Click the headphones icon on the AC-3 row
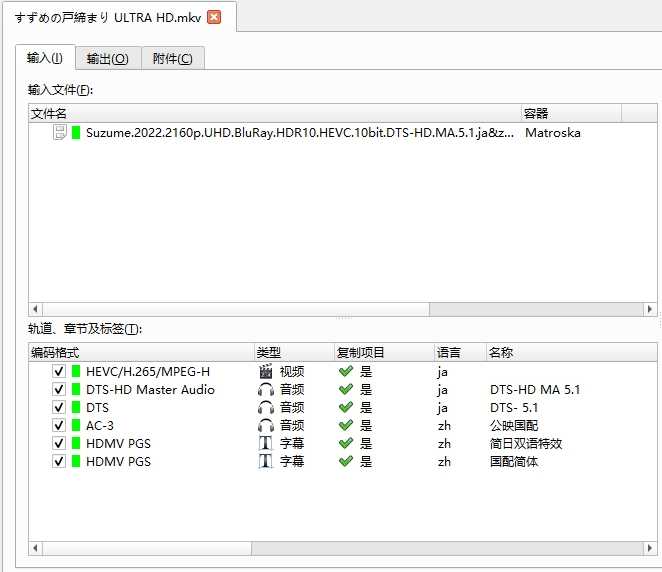Image resolution: width=662 pixels, height=572 pixels. tap(266, 425)
